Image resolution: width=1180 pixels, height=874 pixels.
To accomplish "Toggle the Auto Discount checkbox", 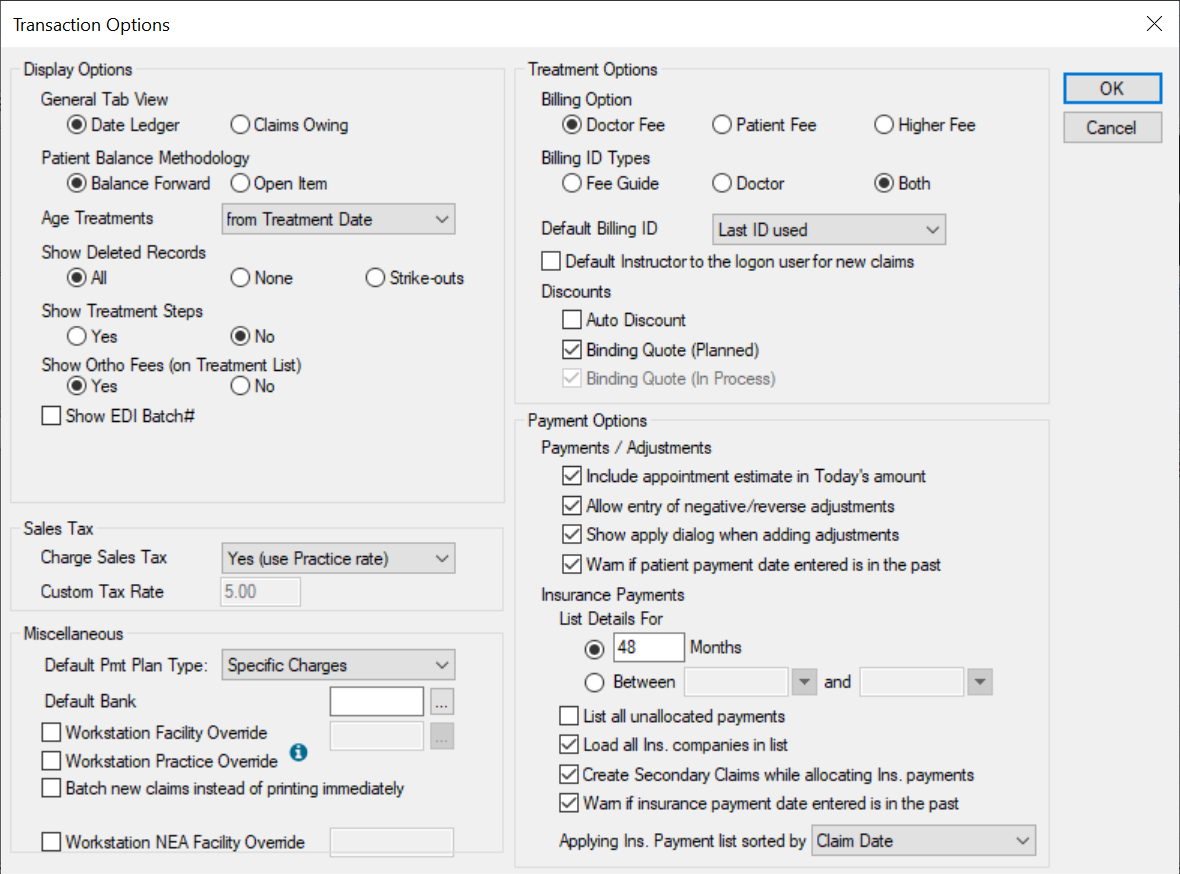I will coord(572,321).
